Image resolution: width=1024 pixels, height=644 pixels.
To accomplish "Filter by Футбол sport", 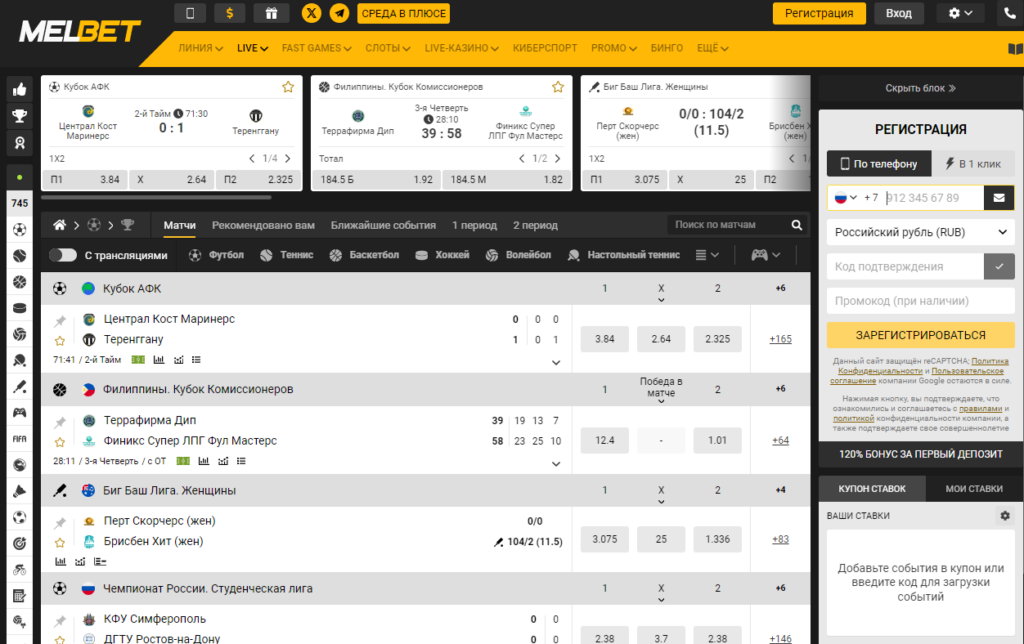I will [x=216, y=255].
